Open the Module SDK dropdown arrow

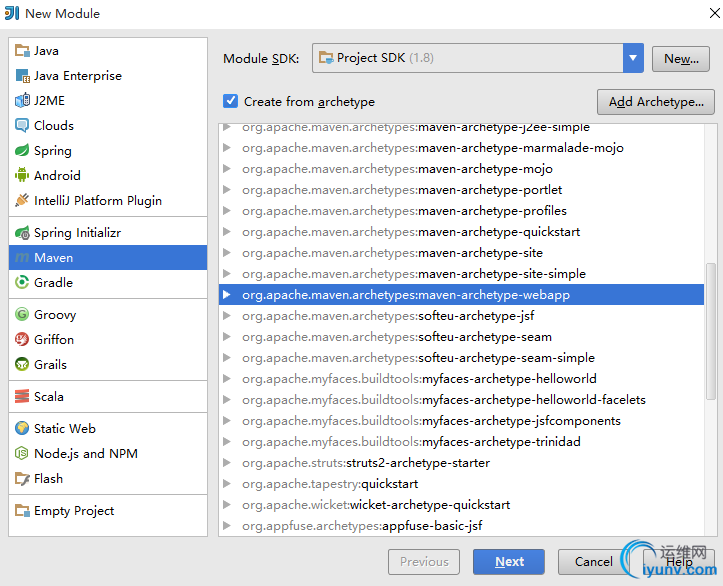(633, 58)
